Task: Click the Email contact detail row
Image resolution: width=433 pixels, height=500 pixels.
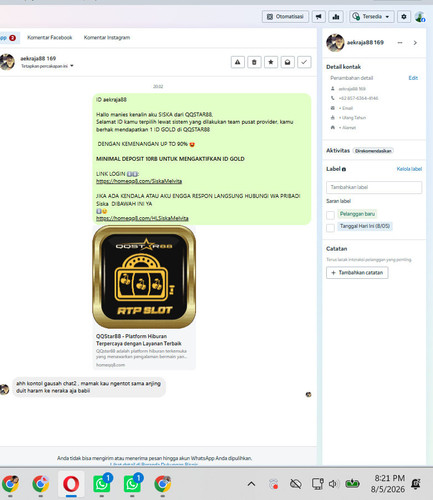Action: pyautogui.click(x=342, y=108)
